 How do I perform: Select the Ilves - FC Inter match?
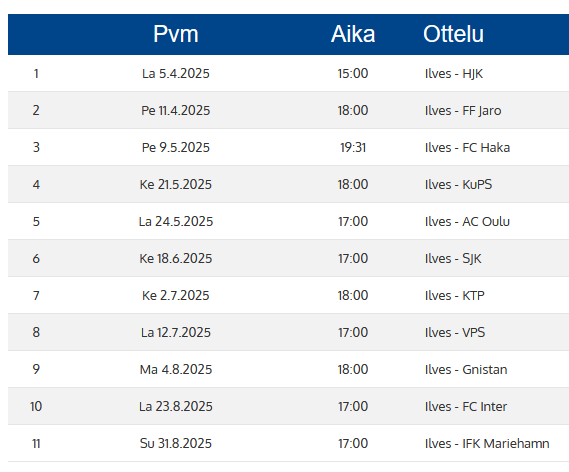tap(466, 407)
